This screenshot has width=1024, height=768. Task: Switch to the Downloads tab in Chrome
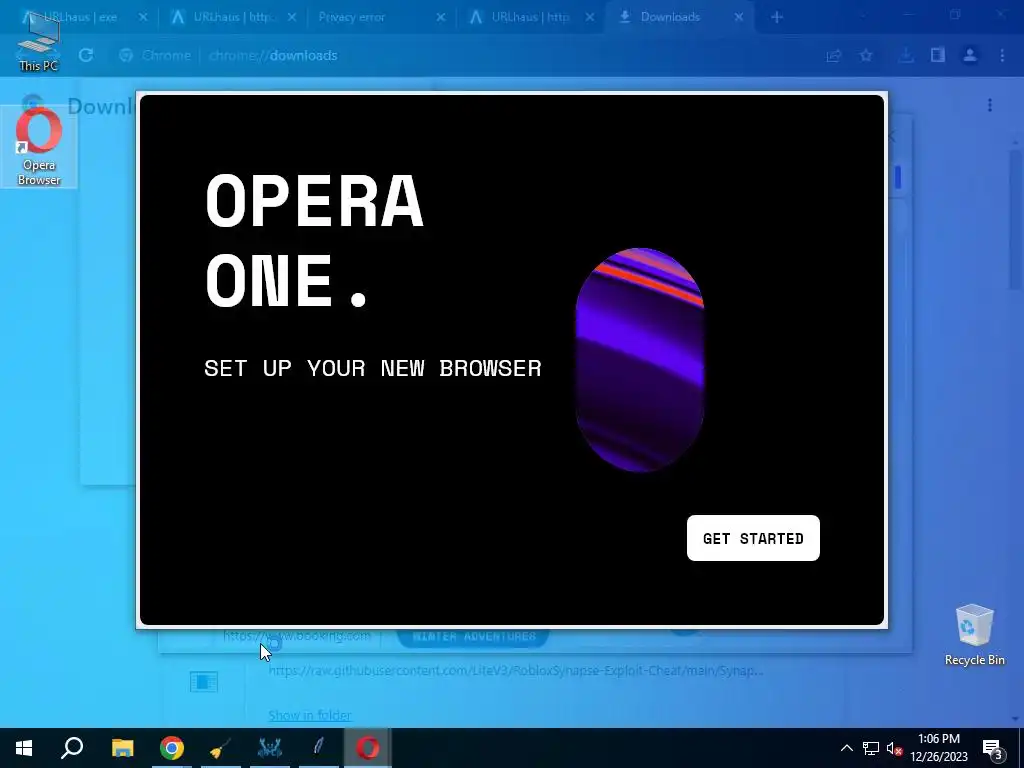679,17
